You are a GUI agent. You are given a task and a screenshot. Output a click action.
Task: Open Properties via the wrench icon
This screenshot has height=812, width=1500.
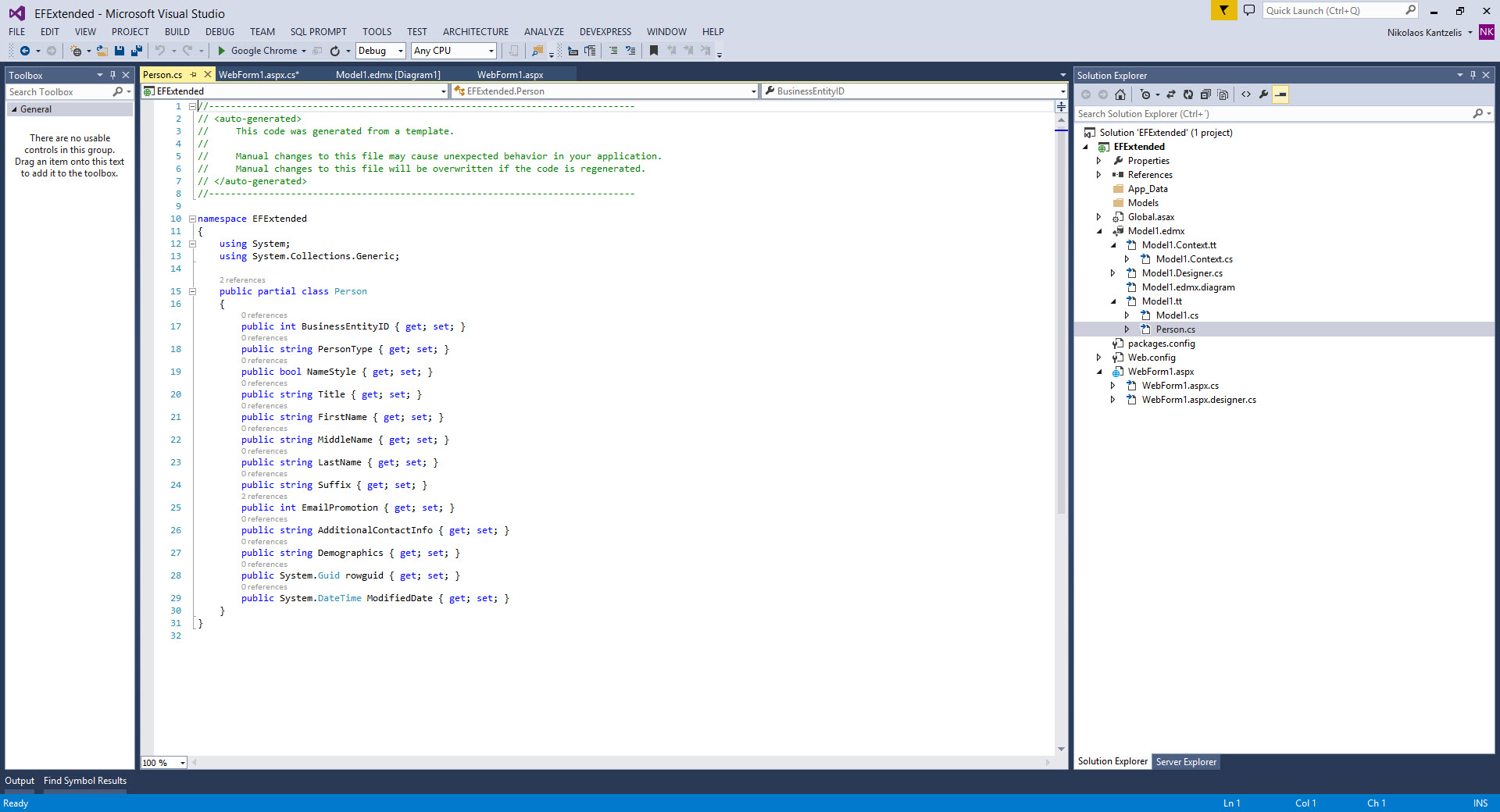click(x=1263, y=94)
